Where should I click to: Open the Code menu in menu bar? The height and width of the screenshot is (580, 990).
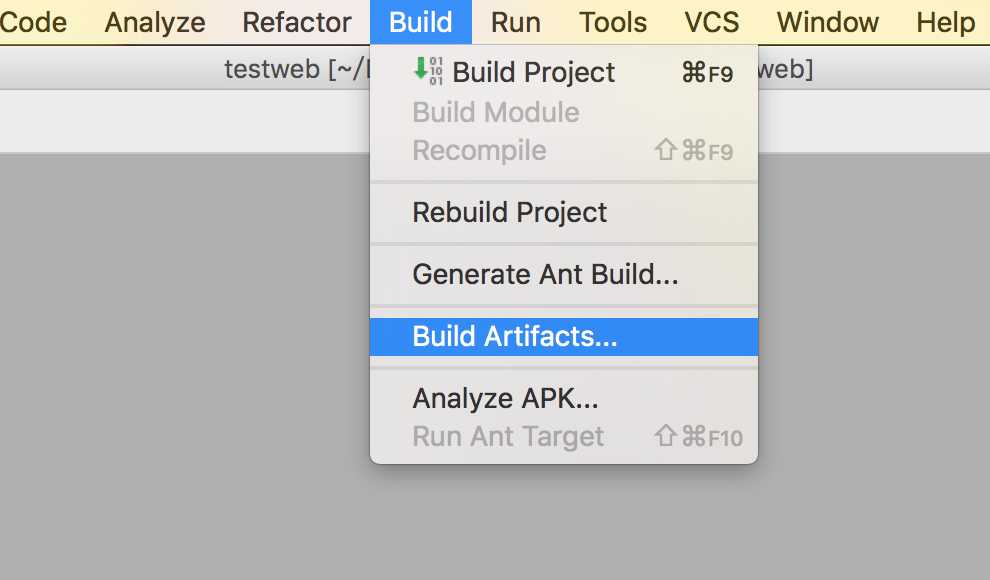[33, 22]
